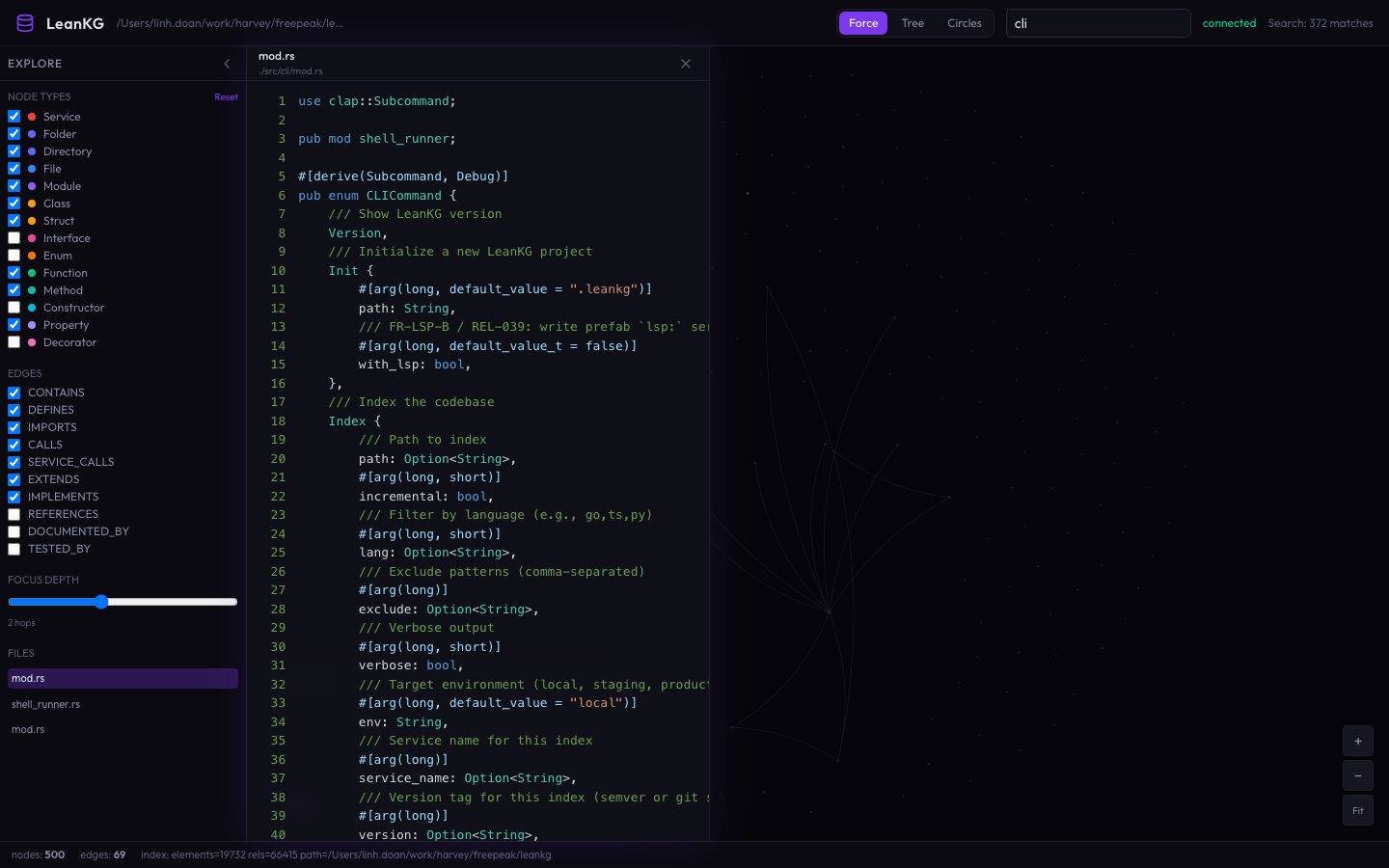This screenshot has height=868, width=1389.
Task: Enable the Constructor node type checkbox
Action: click(14, 308)
